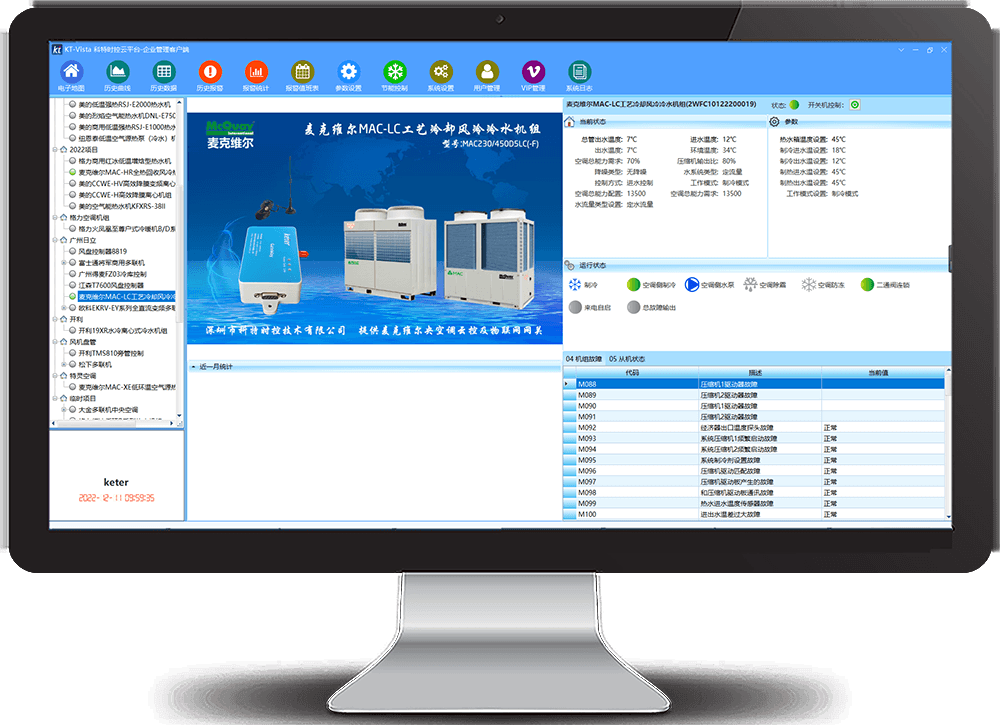Toggle the 开关机控制 power button
Image resolution: width=1000 pixels, height=725 pixels.
point(855,105)
